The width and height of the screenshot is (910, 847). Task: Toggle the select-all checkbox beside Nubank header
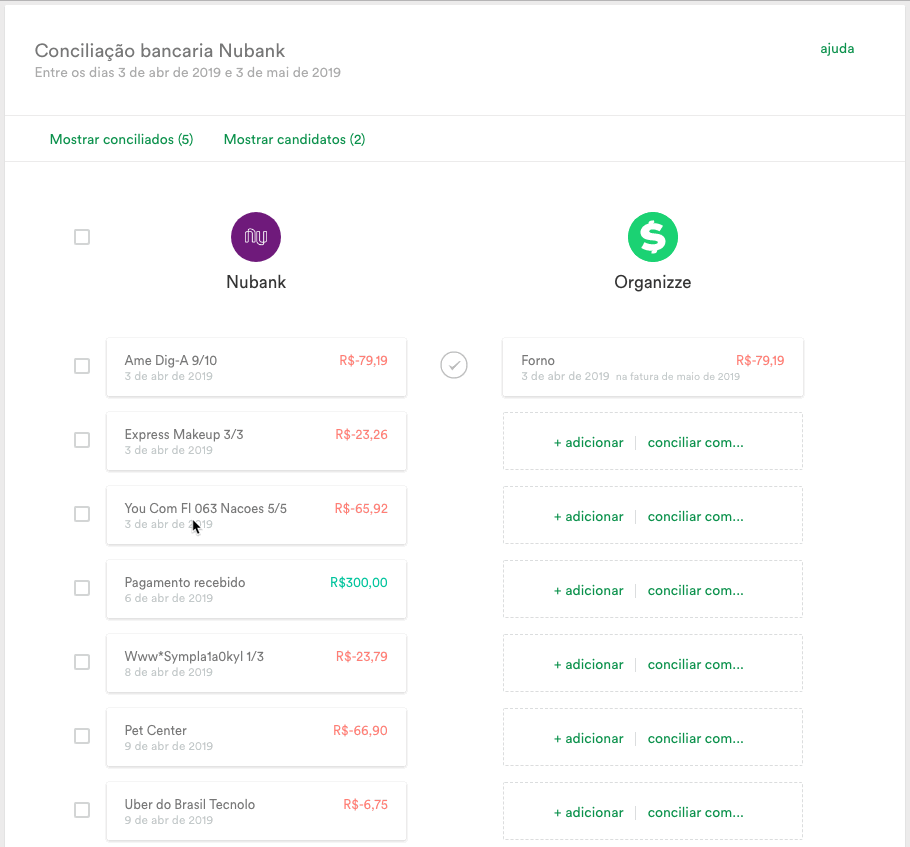82,237
